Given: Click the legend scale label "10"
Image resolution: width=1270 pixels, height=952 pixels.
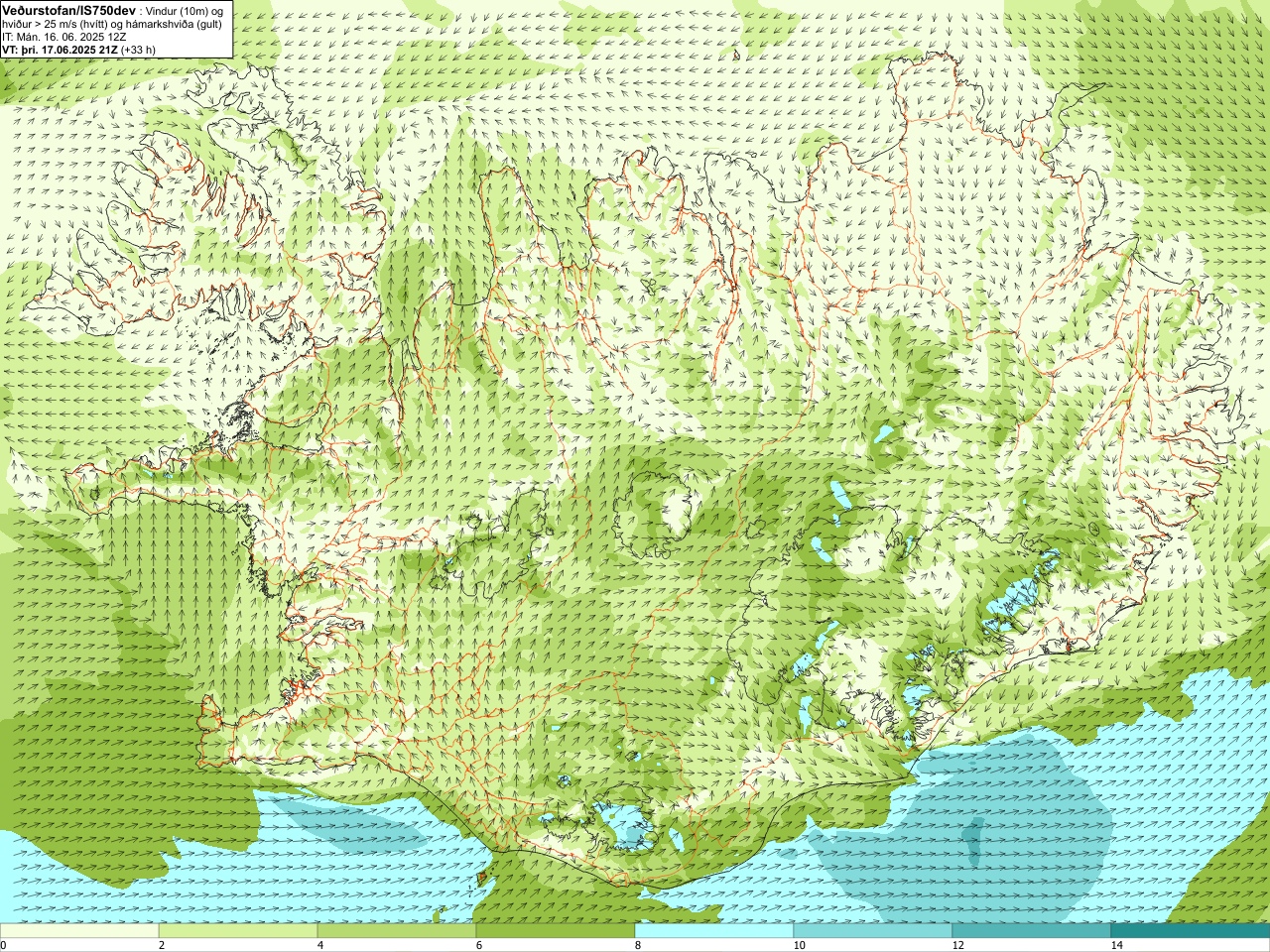Looking at the screenshot, I should 799,945.
